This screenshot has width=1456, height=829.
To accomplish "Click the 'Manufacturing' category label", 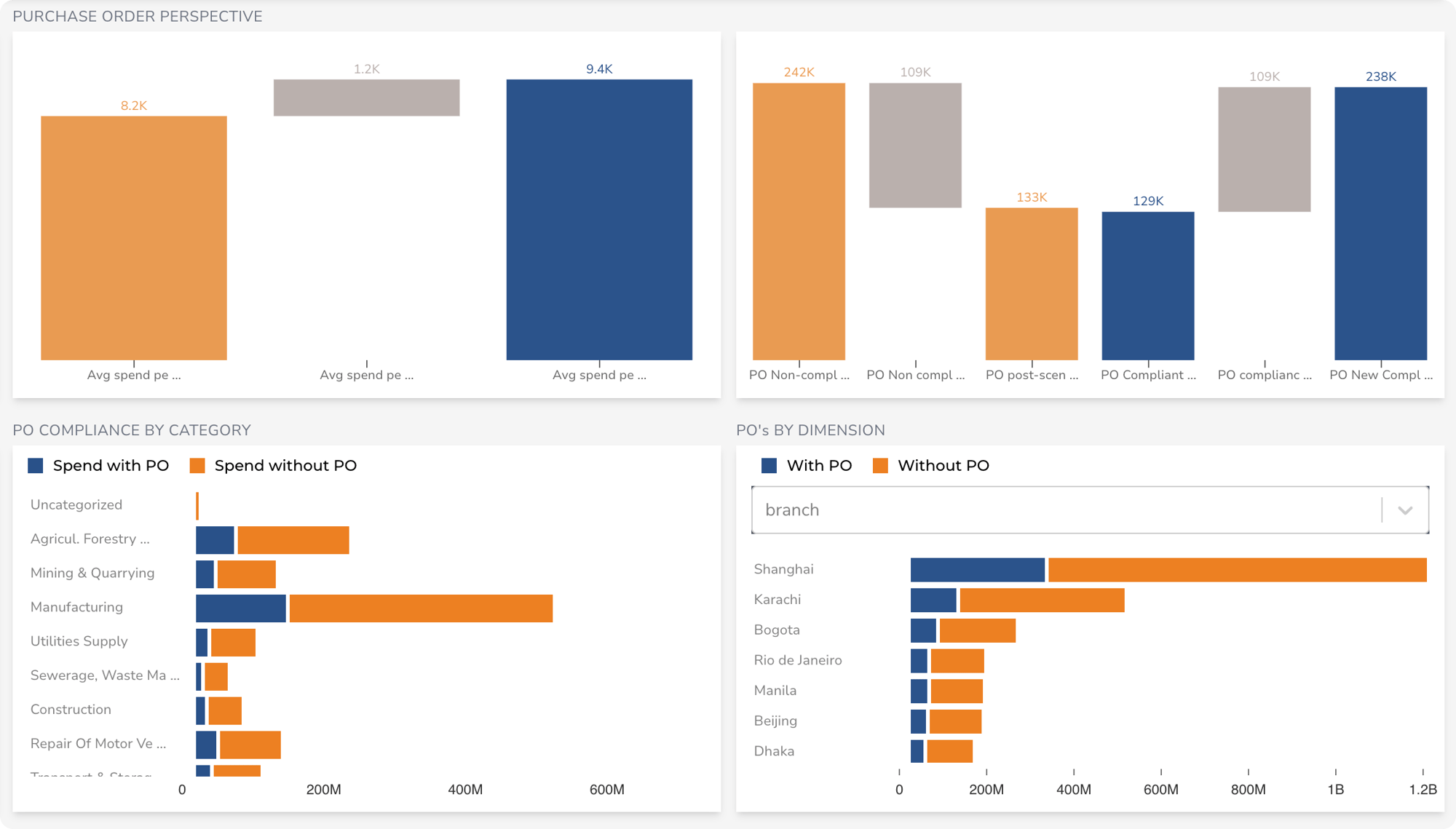I will coord(76,607).
